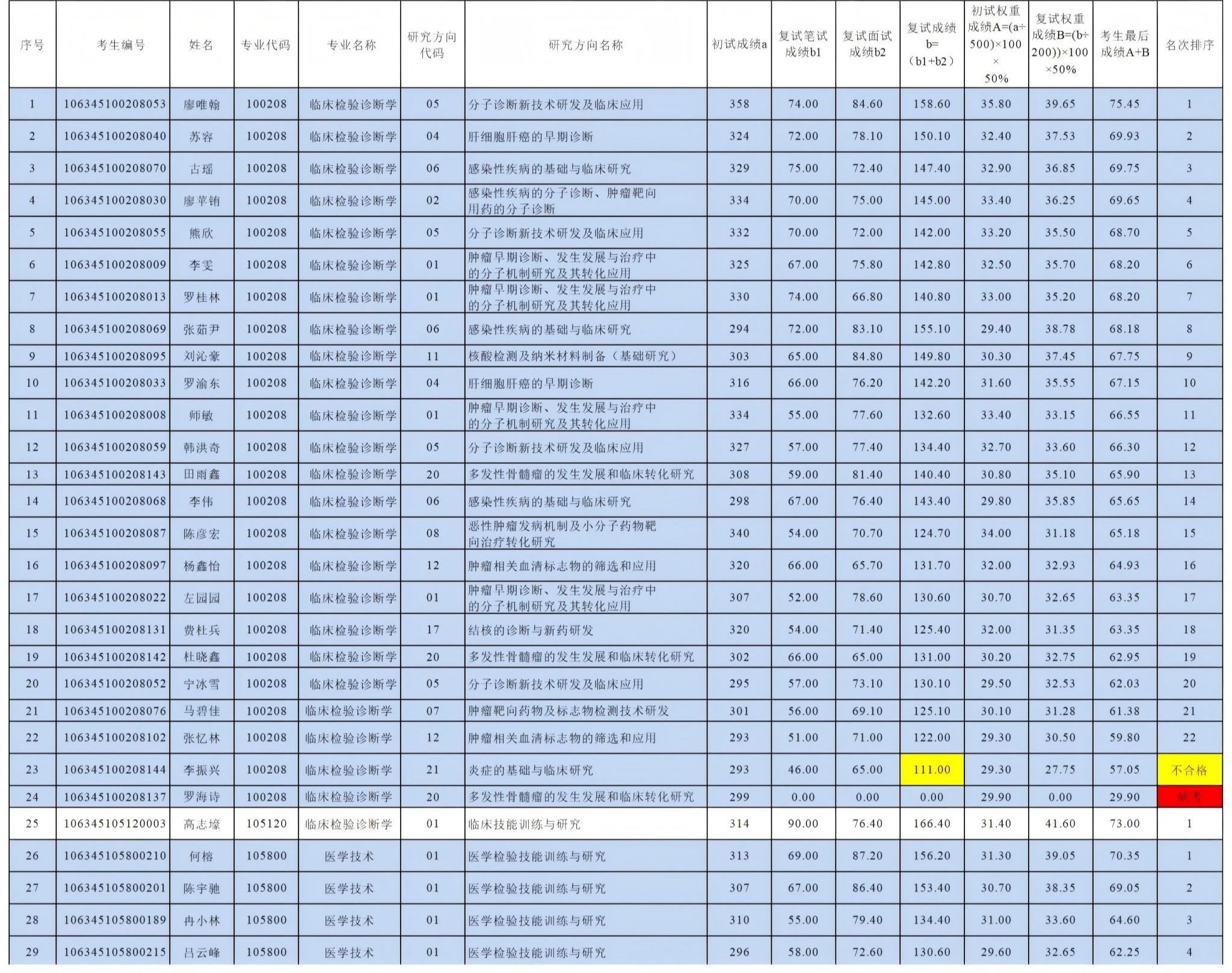Select the yellow 111.00 score cell
Viewport: 1232px width, 973px height.
[x=931, y=770]
